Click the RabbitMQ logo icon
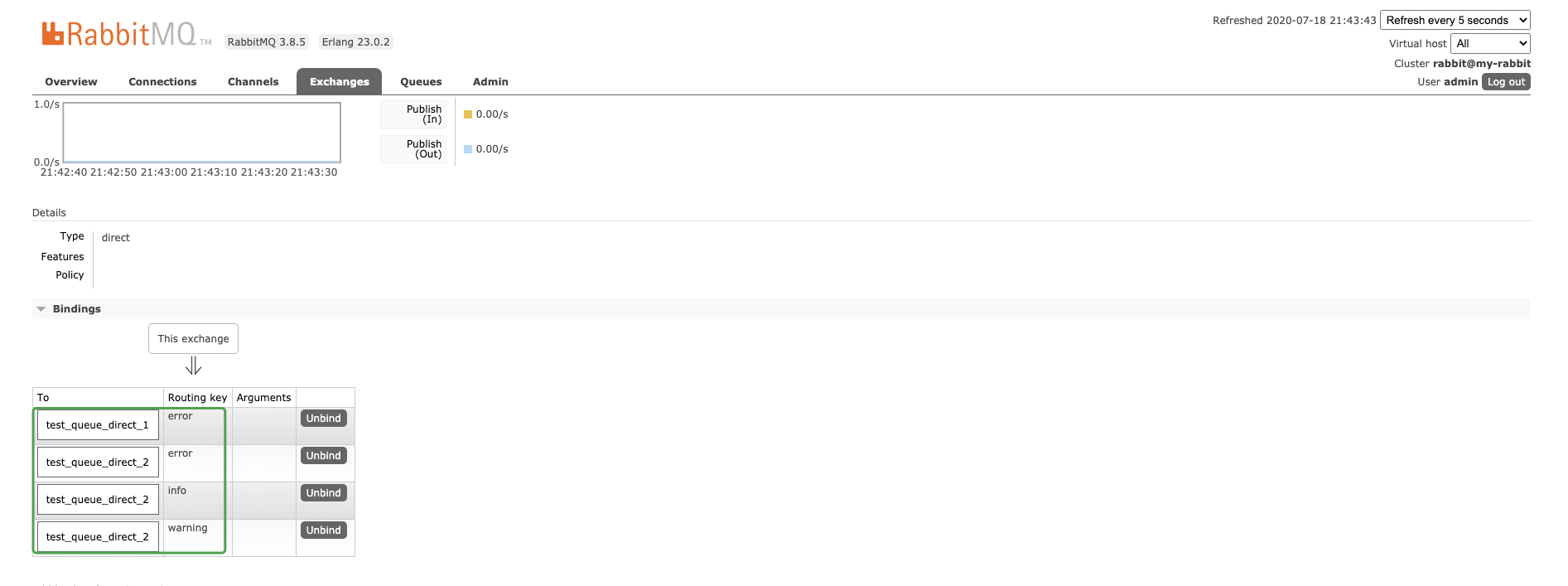This screenshot has height=586, width=1568. point(53,33)
